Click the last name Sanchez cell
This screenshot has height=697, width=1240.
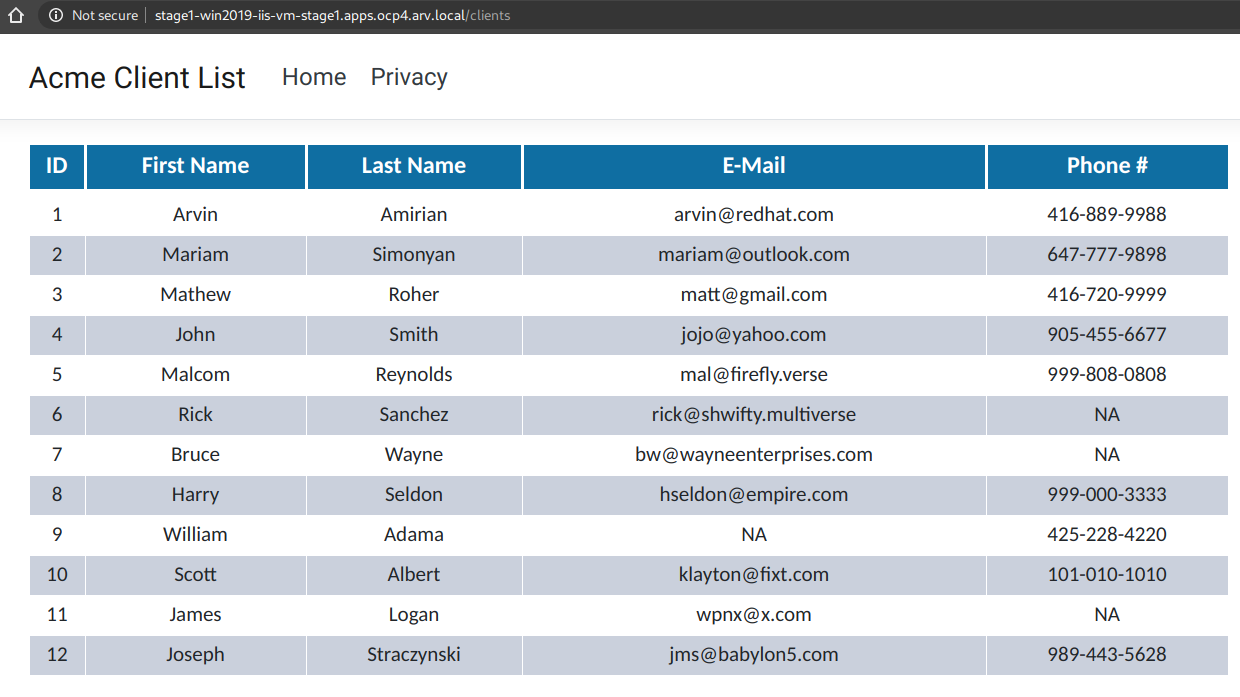(x=414, y=414)
